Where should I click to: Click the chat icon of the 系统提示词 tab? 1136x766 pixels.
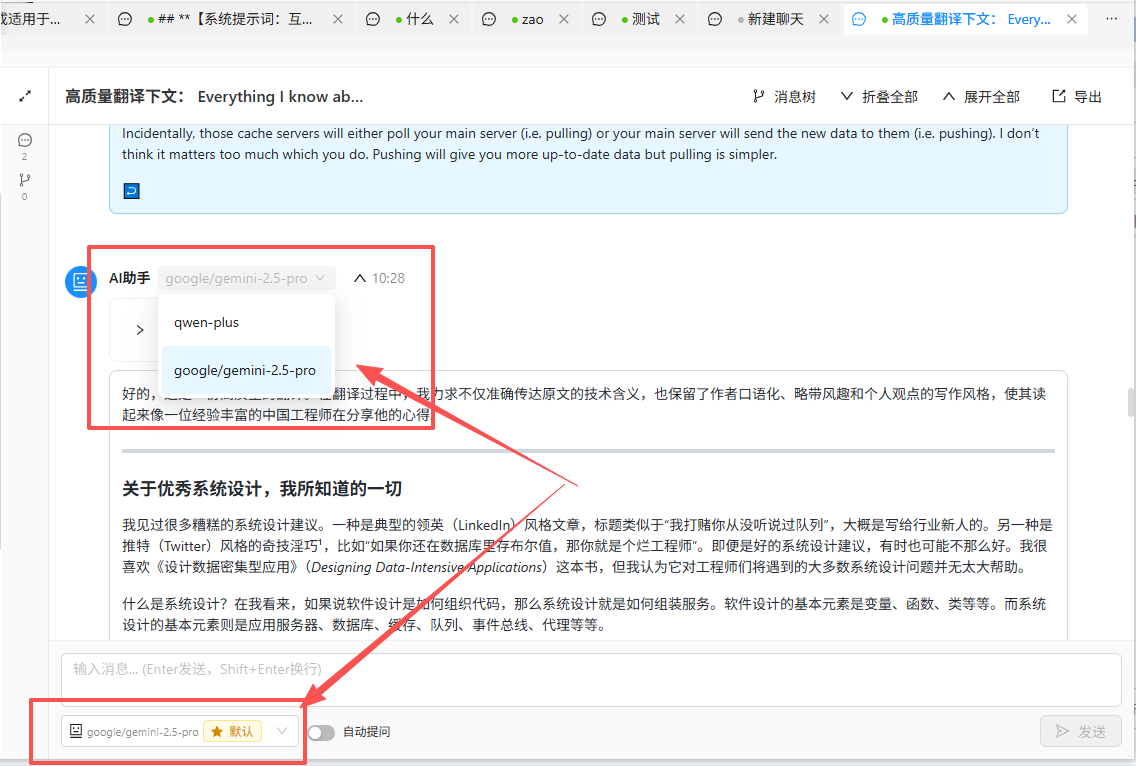click(x=125, y=20)
